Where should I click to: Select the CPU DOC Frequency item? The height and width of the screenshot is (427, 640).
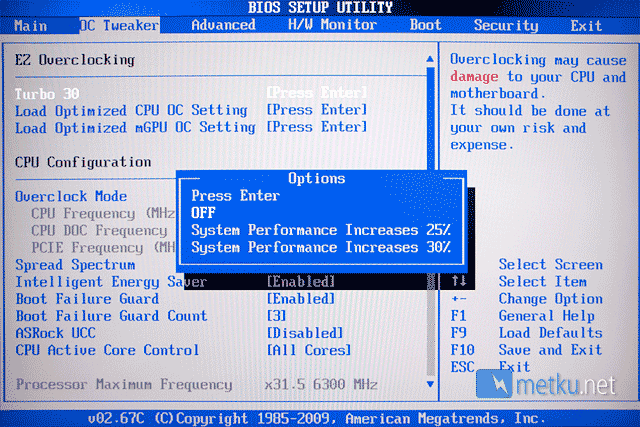[x=99, y=231]
